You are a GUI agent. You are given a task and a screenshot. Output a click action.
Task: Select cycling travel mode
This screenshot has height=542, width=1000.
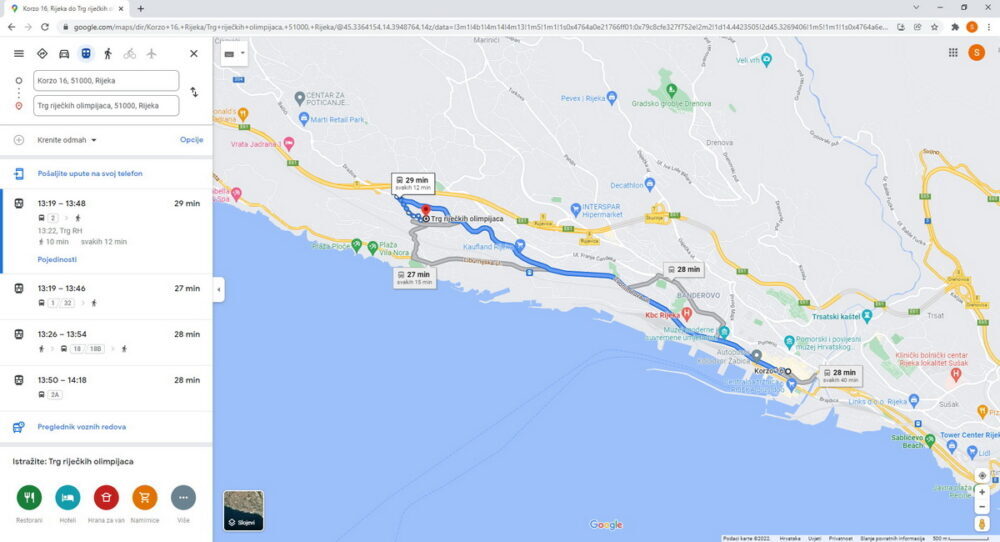(129, 54)
